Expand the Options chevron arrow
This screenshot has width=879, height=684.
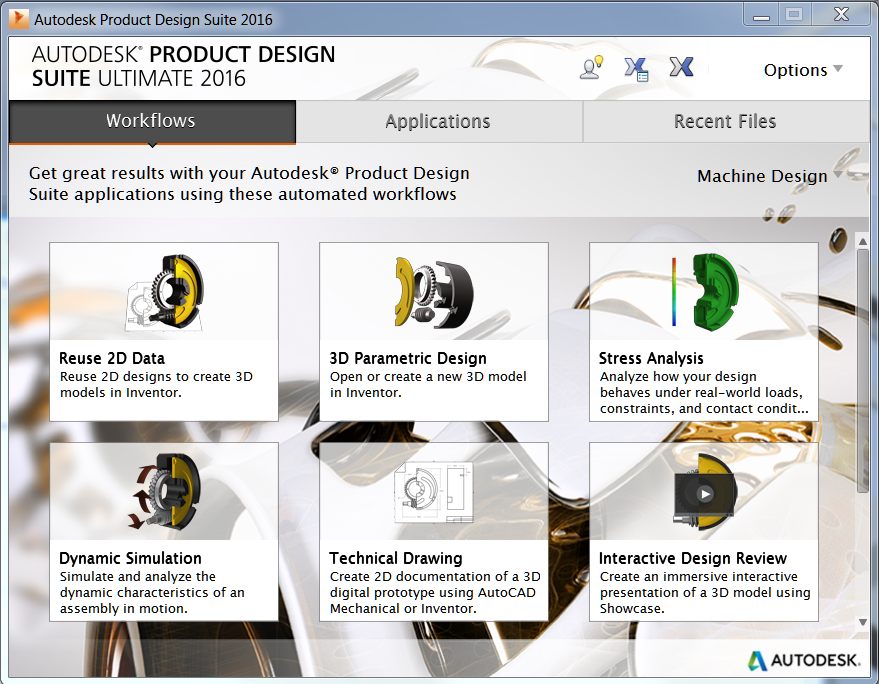tap(838, 70)
